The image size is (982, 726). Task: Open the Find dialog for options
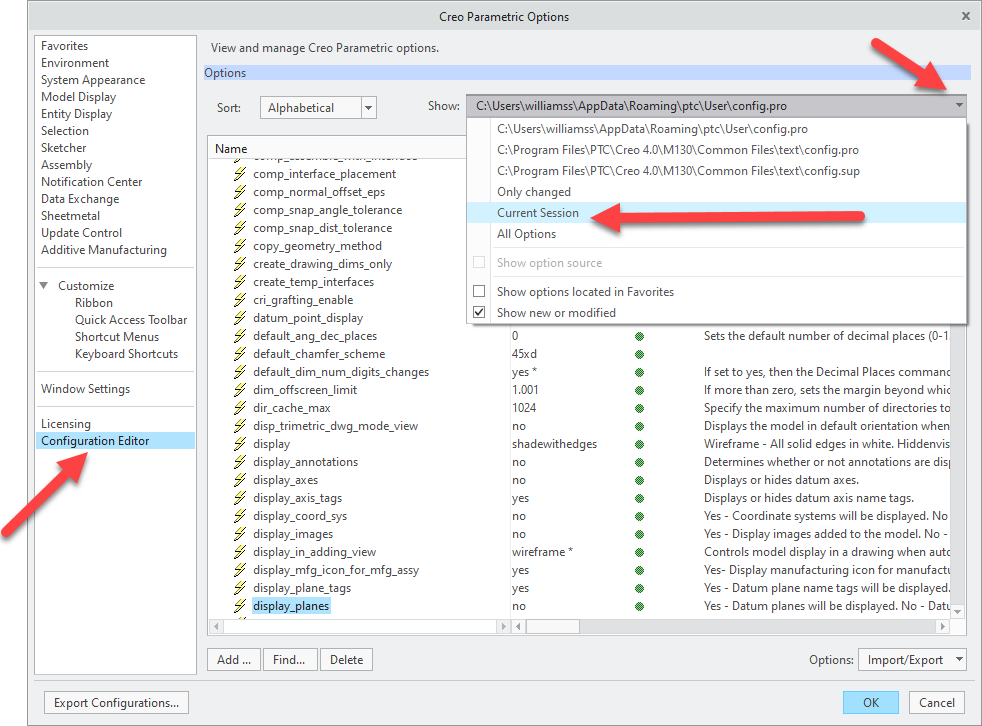290,659
